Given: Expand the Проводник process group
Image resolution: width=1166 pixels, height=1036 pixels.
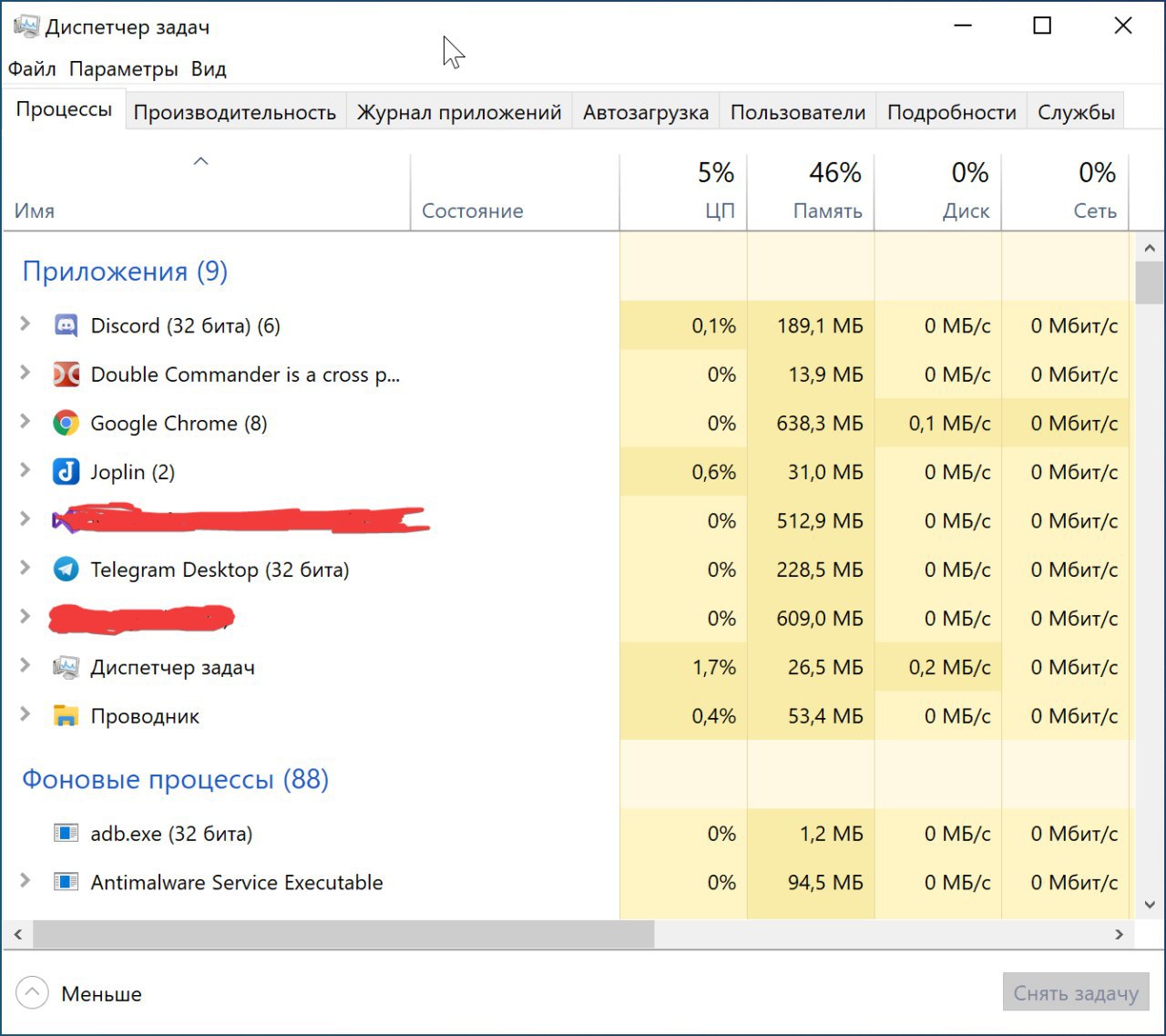Looking at the screenshot, I should click(26, 714).
